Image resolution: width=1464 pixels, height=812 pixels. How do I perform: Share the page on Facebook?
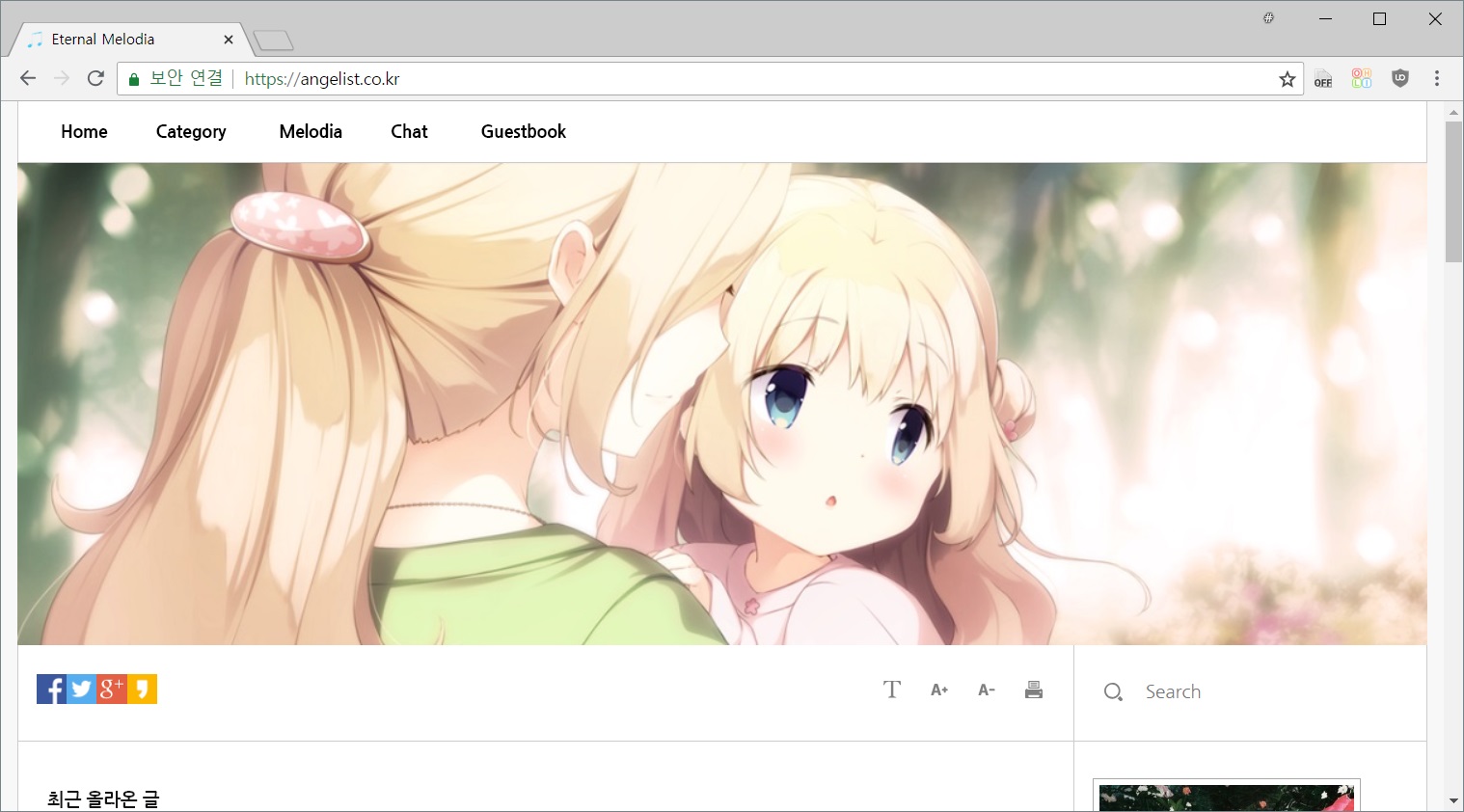point(51,690)
